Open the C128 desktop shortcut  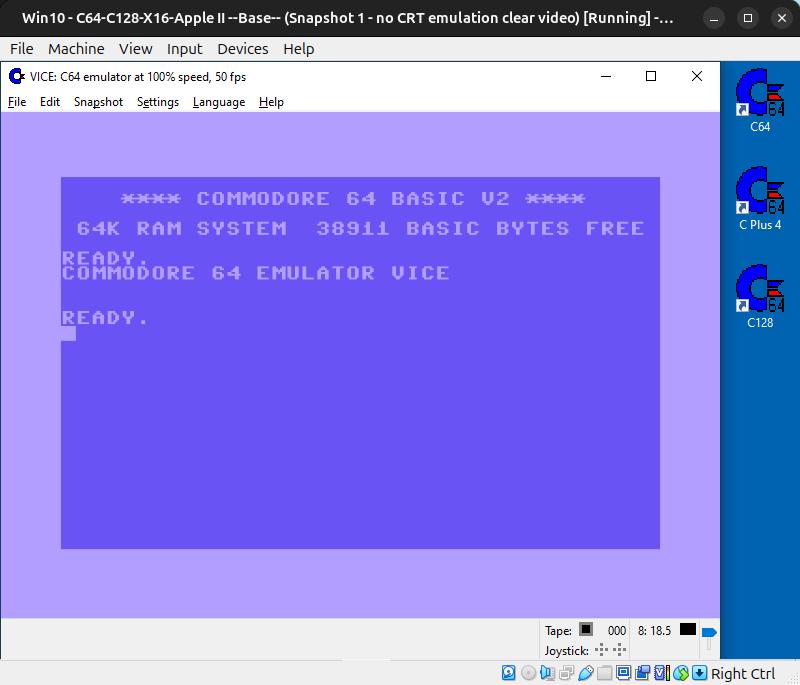tap(760, 296)
